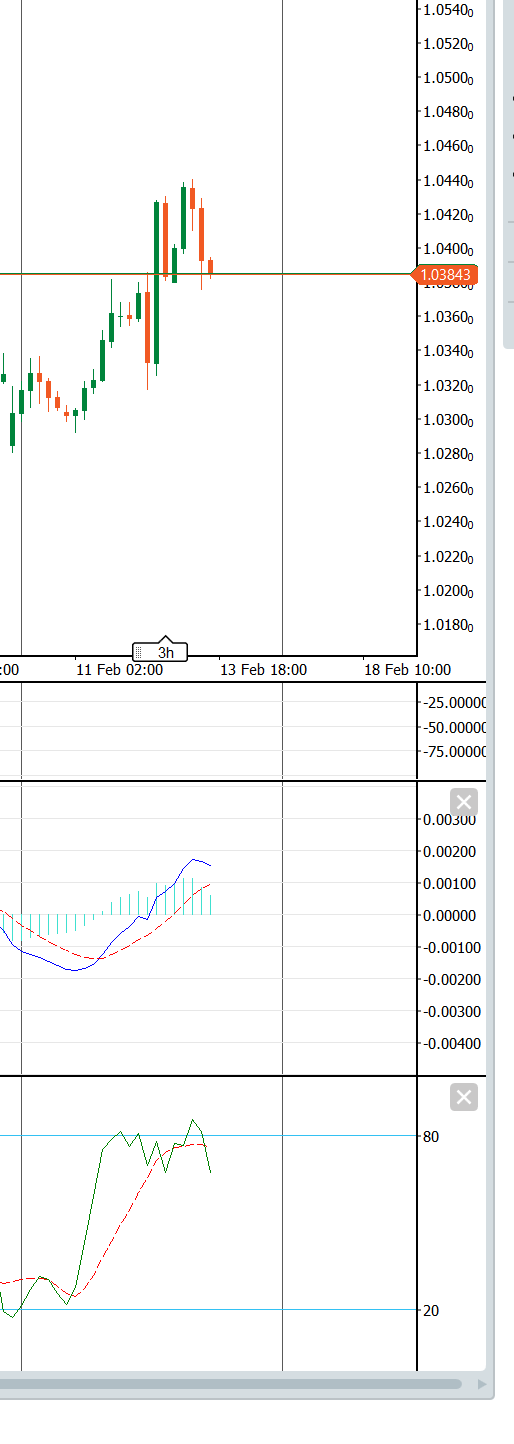Click the 3h timeframe label

(x=166, y=653)
